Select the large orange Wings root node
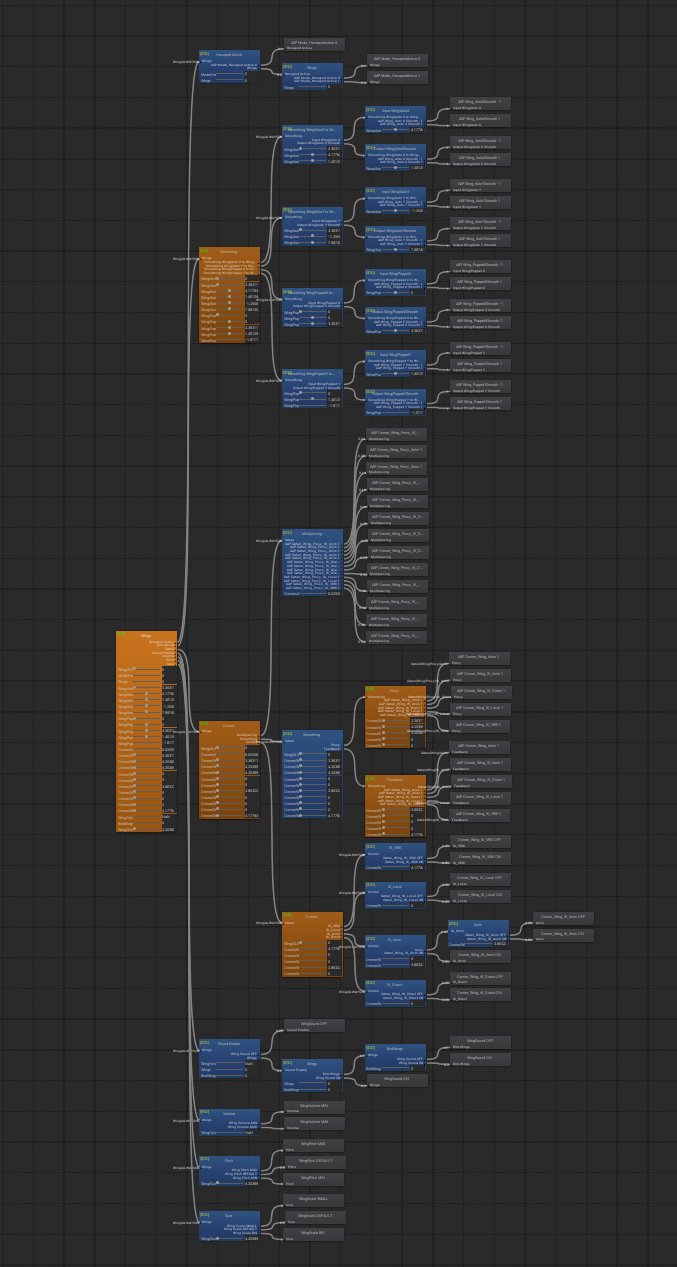This screenshot has height=1267, width=677. click(146, 635)
